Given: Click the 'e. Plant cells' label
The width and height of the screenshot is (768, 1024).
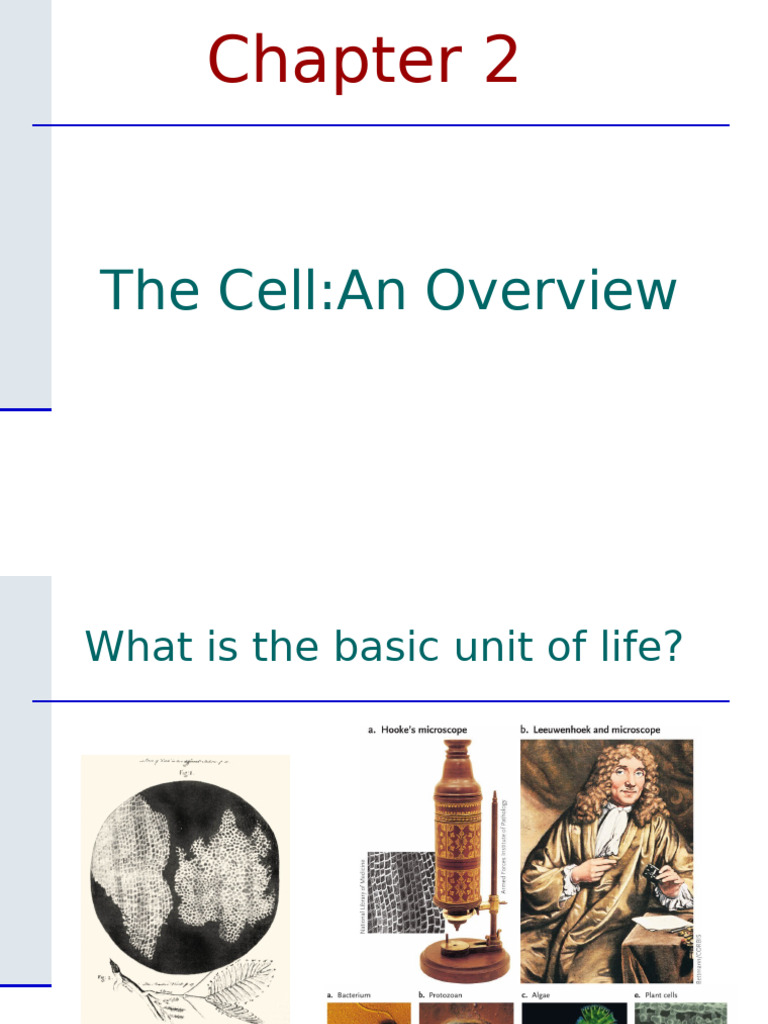Looking at the screenshot, I should pyautogui.click(x=656, y=995).
